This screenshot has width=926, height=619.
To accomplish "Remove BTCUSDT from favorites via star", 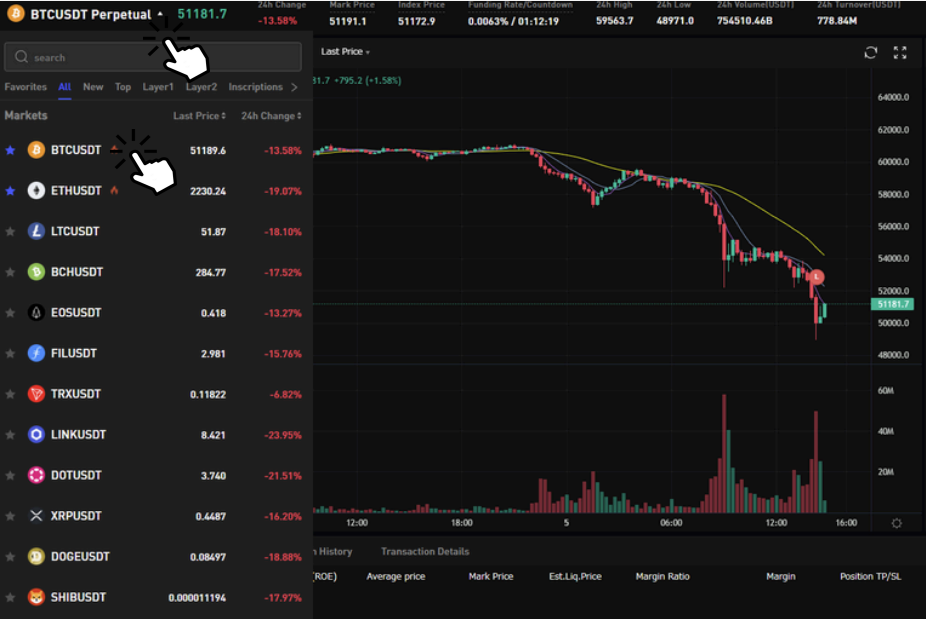I will click(10, 150).
